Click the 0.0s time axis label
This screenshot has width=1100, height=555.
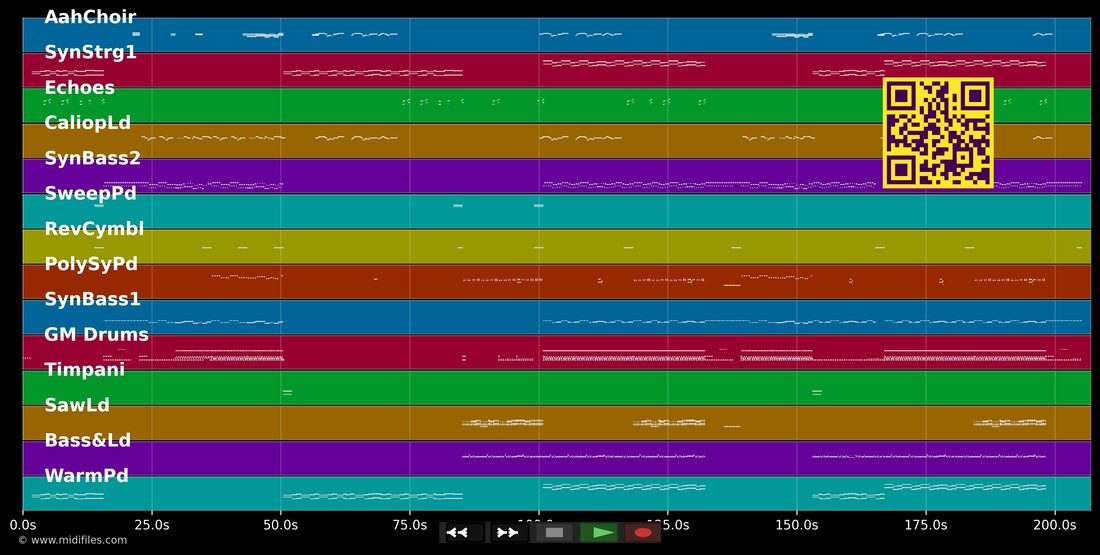coord(22,524)
